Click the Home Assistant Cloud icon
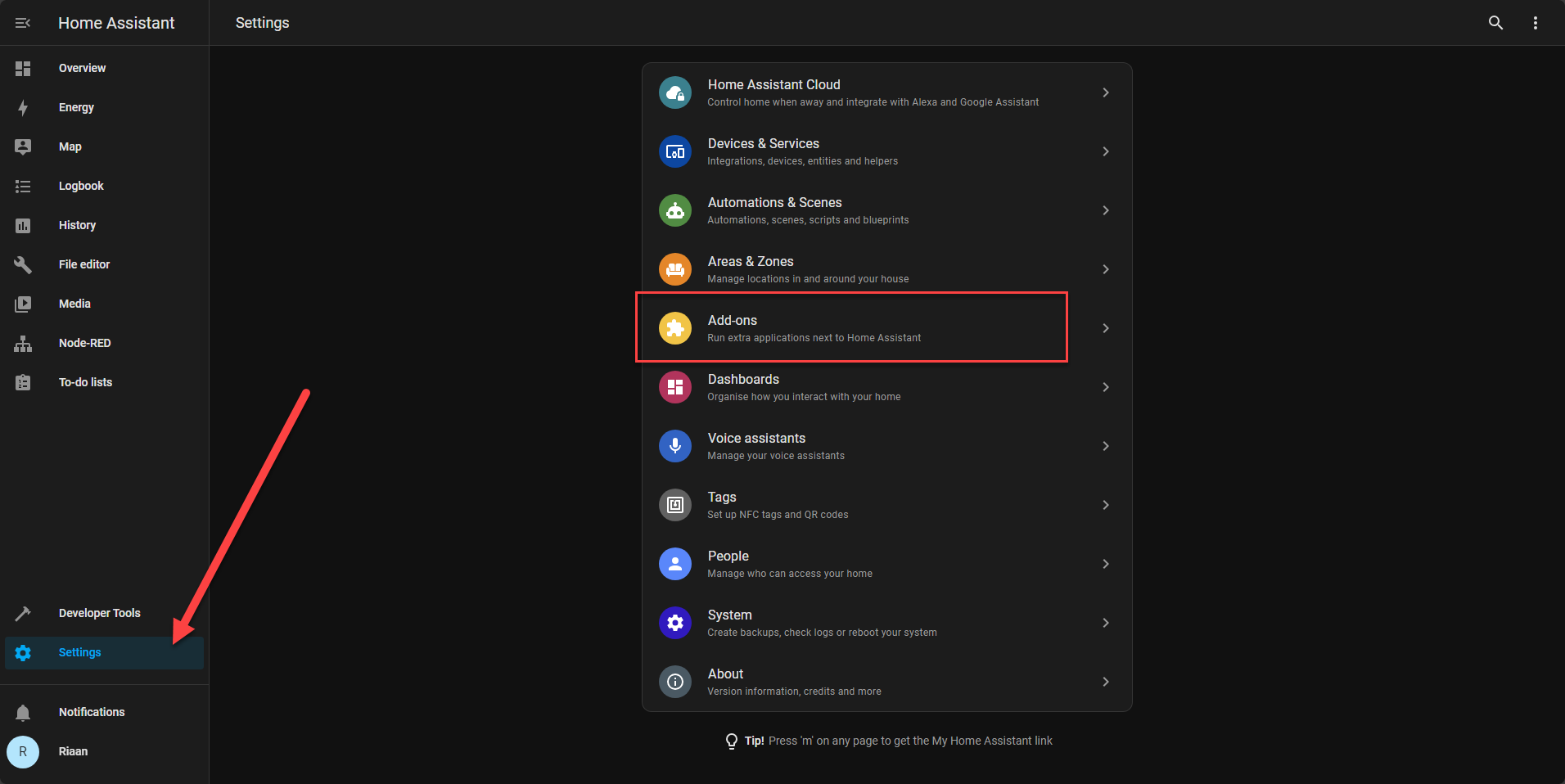1565x784 pixels. [x=675, y=92]
